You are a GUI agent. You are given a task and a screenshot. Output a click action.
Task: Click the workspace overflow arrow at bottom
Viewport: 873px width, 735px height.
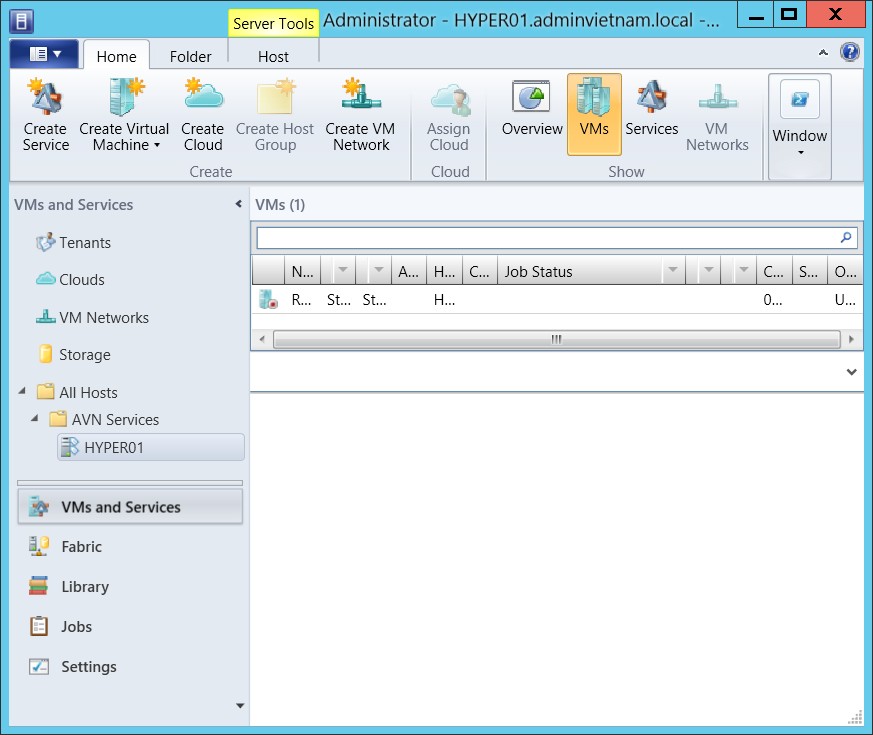(x=240, y=705)
